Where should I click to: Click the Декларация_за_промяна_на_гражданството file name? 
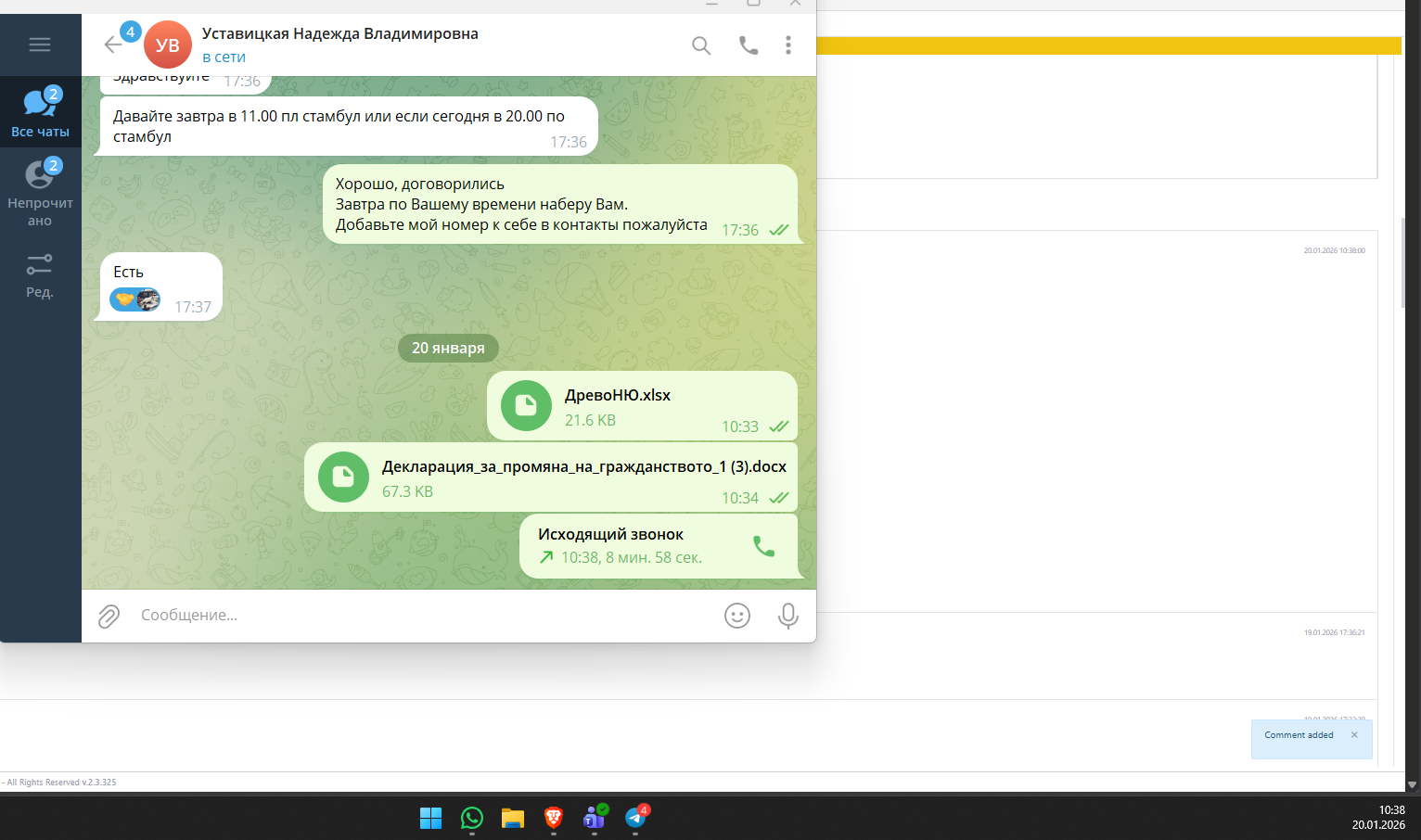click(x=584, y=466)
